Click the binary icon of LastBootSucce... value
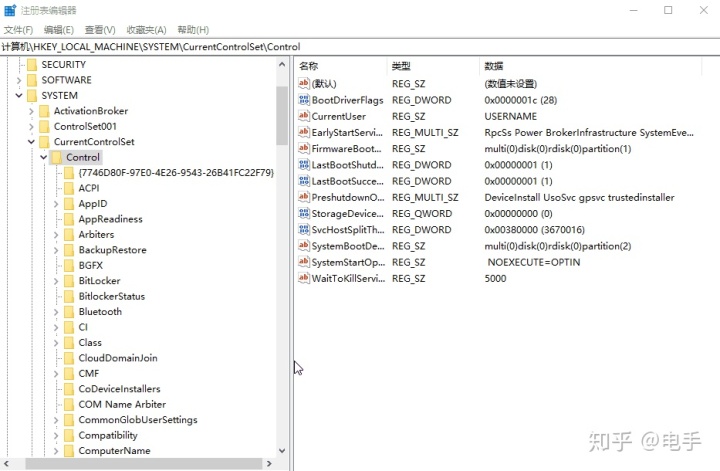 click(x=304, y=181)
